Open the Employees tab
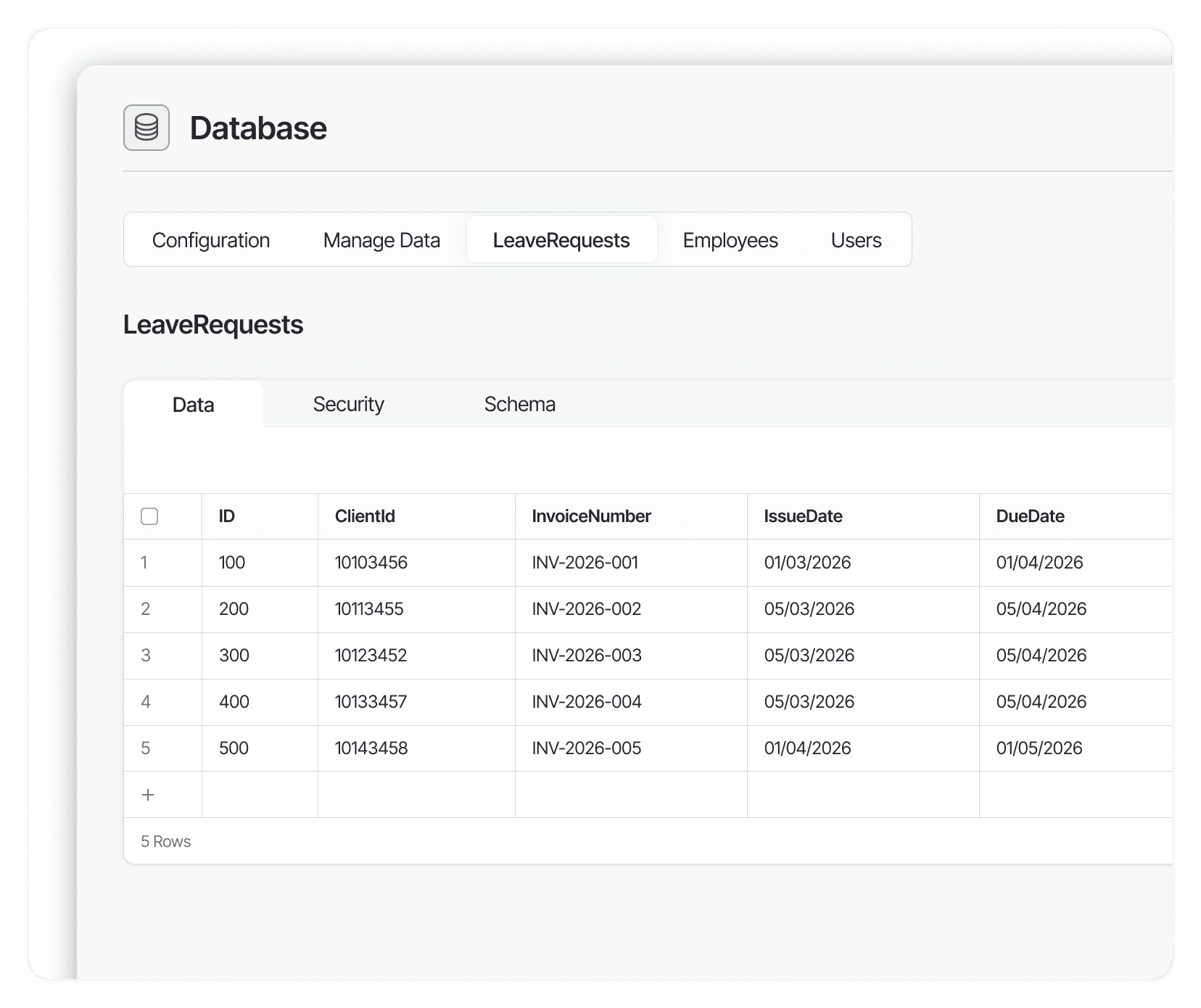This screenshot has height=1008, width=1201. 730,240
